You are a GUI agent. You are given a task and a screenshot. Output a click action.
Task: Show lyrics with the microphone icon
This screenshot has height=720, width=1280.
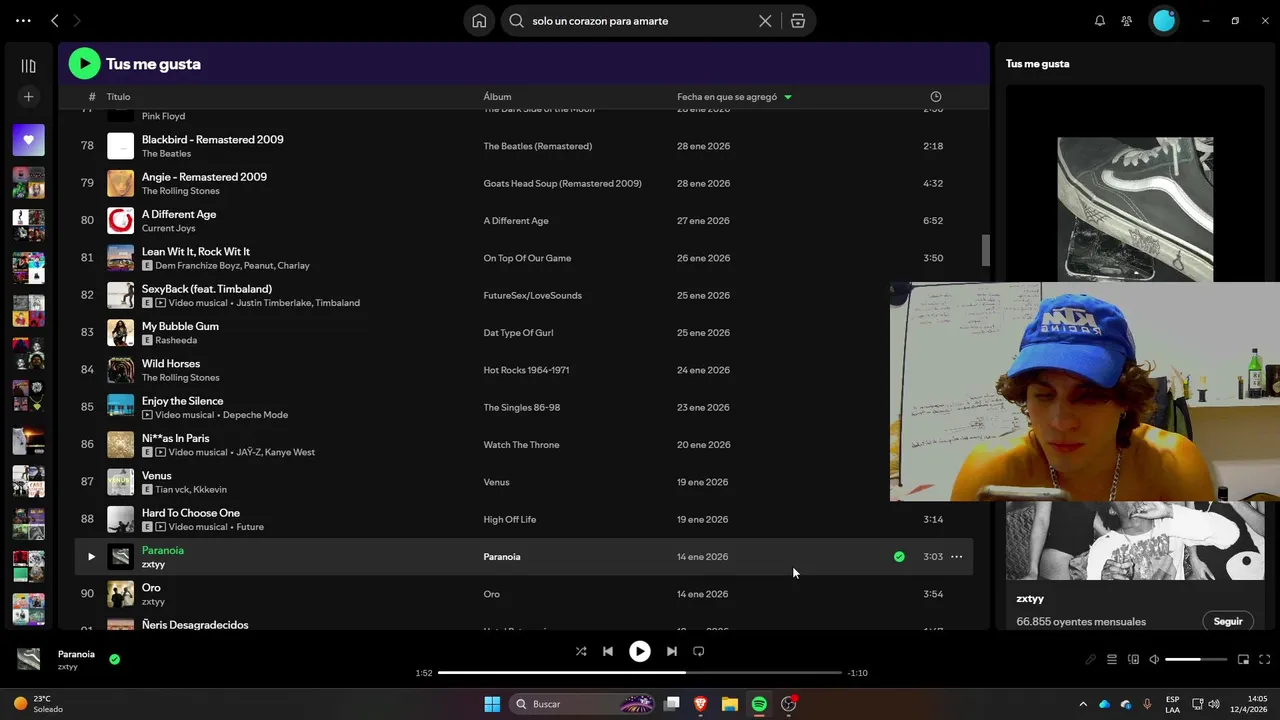coord(1091,660)
